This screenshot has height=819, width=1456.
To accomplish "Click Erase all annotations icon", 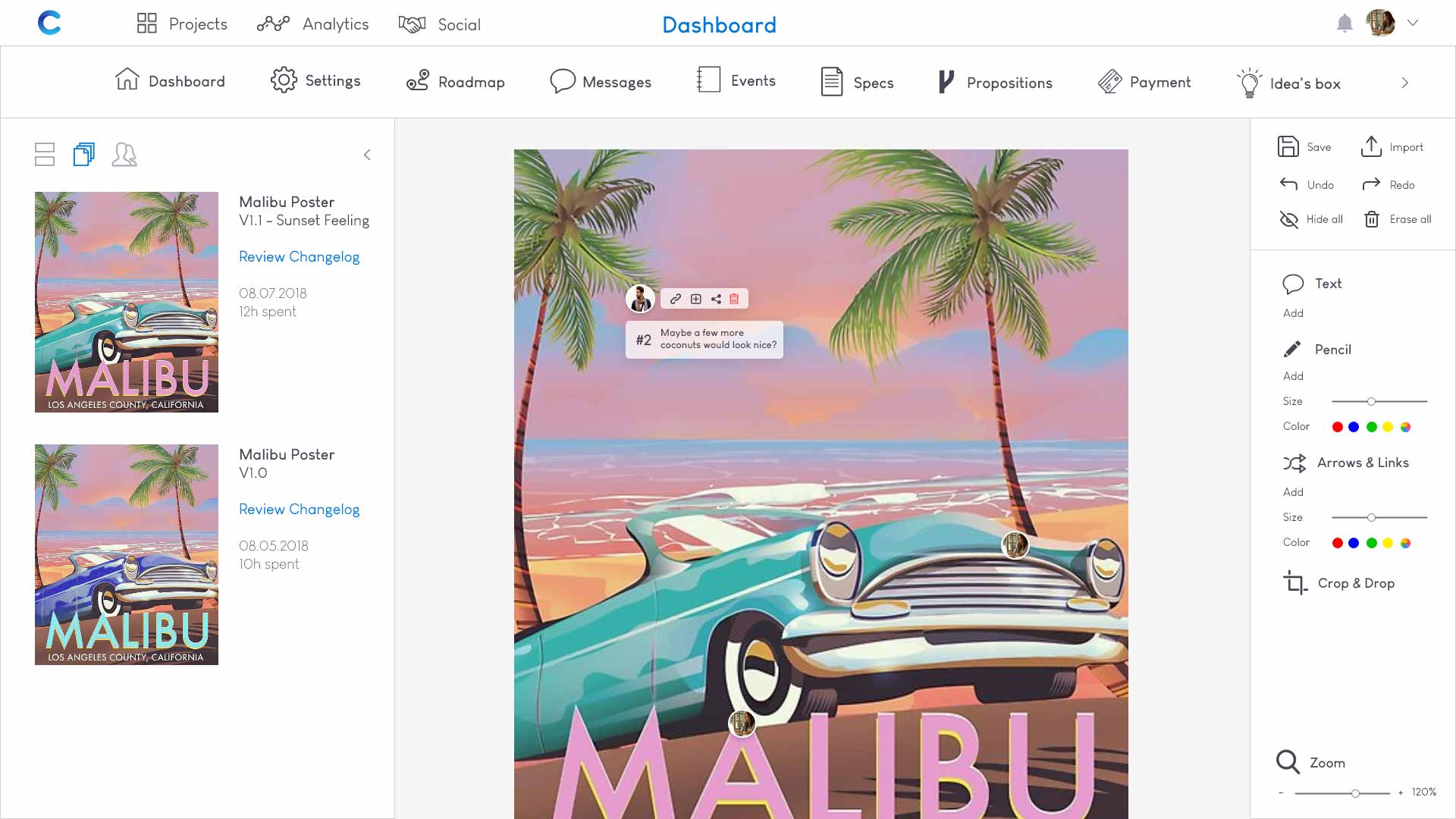I will coord(1372,219).
